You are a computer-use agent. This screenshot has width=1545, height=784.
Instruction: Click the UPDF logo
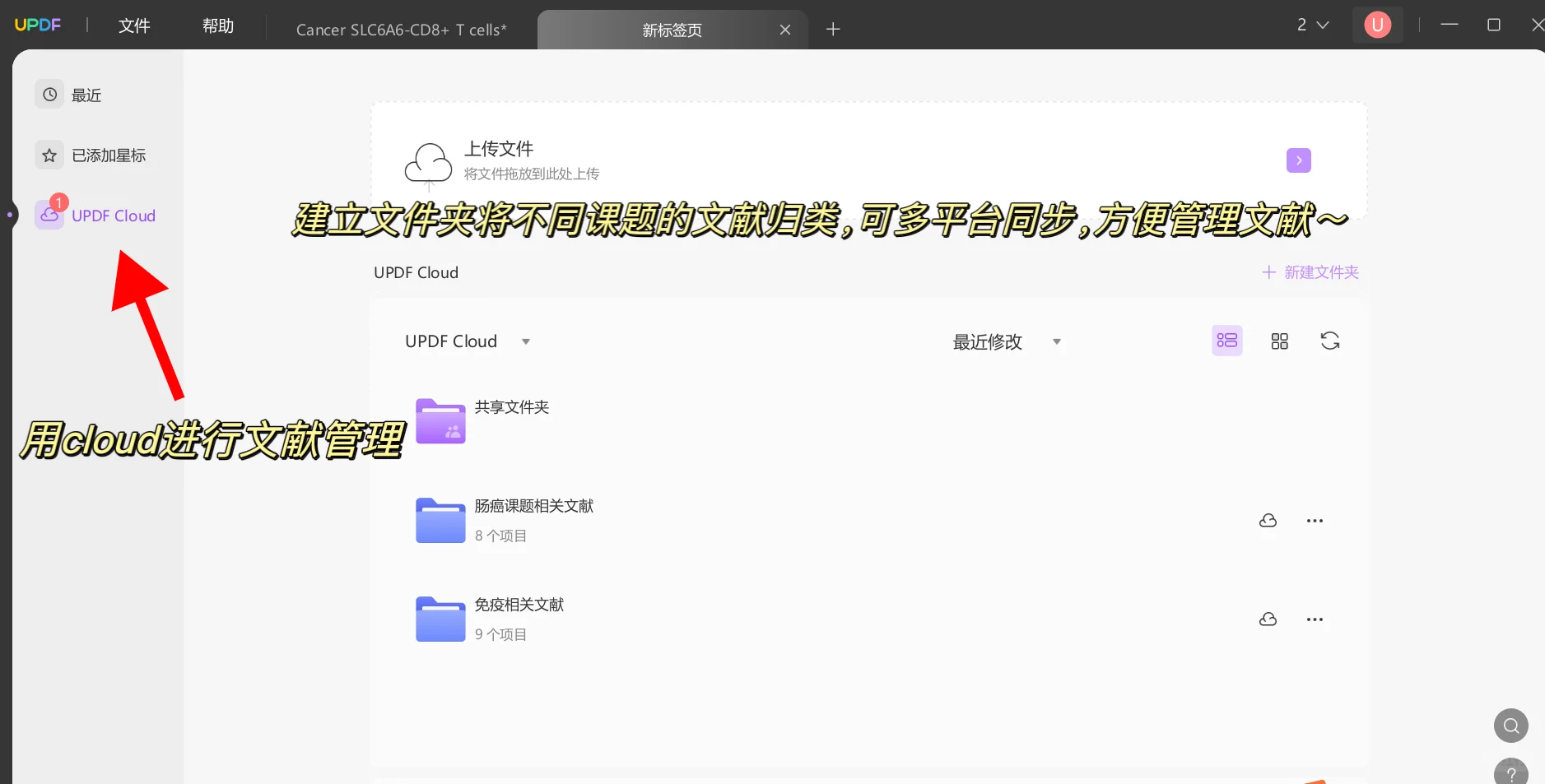38,25
